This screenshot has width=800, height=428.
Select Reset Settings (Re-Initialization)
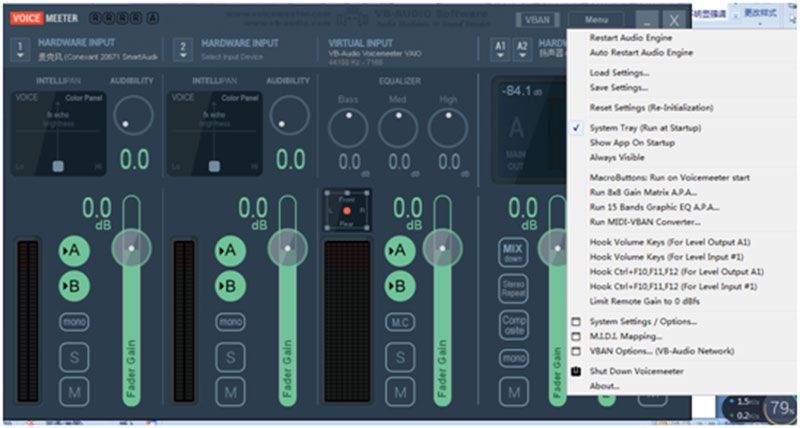pyautogui.click(x=652, y=108)
